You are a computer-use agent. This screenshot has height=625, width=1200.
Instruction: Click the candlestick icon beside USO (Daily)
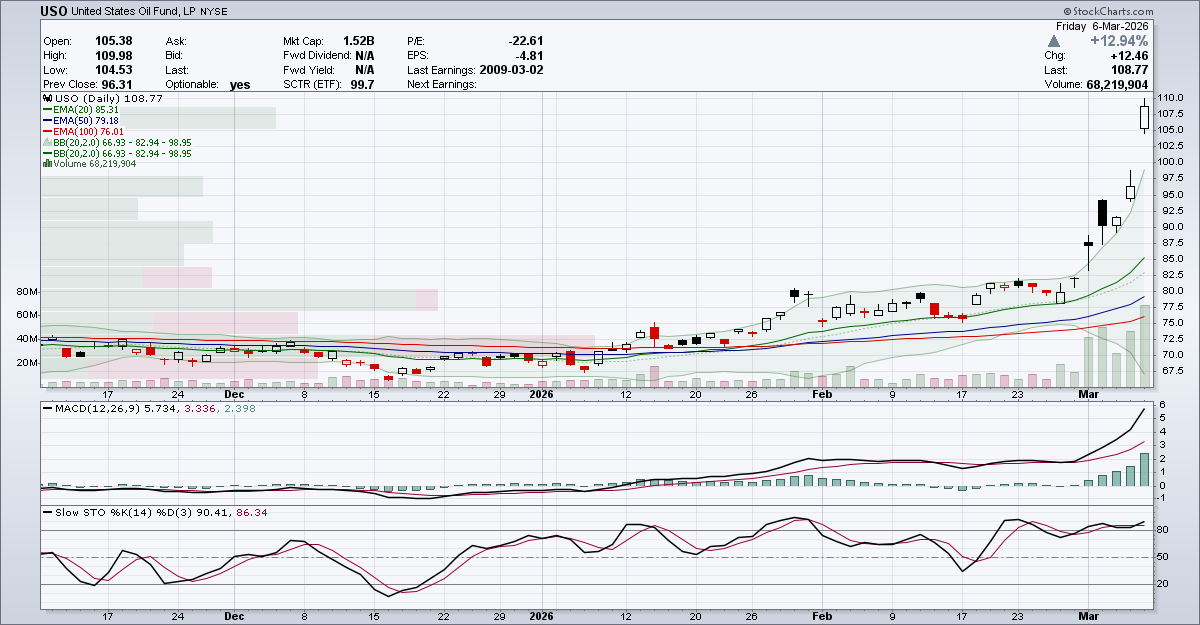(47, 99)
